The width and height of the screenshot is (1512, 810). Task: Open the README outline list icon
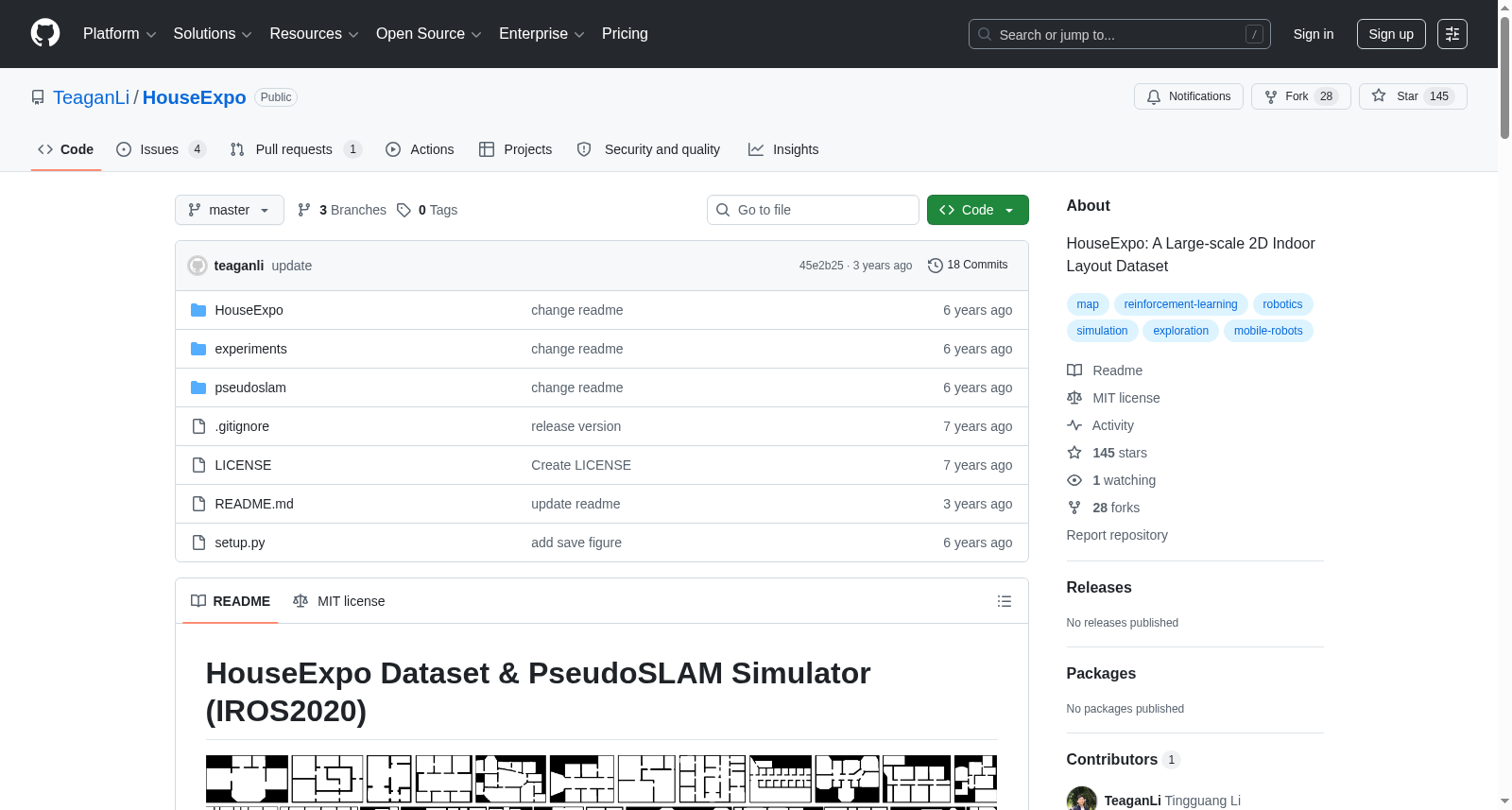click(1005, 601)
